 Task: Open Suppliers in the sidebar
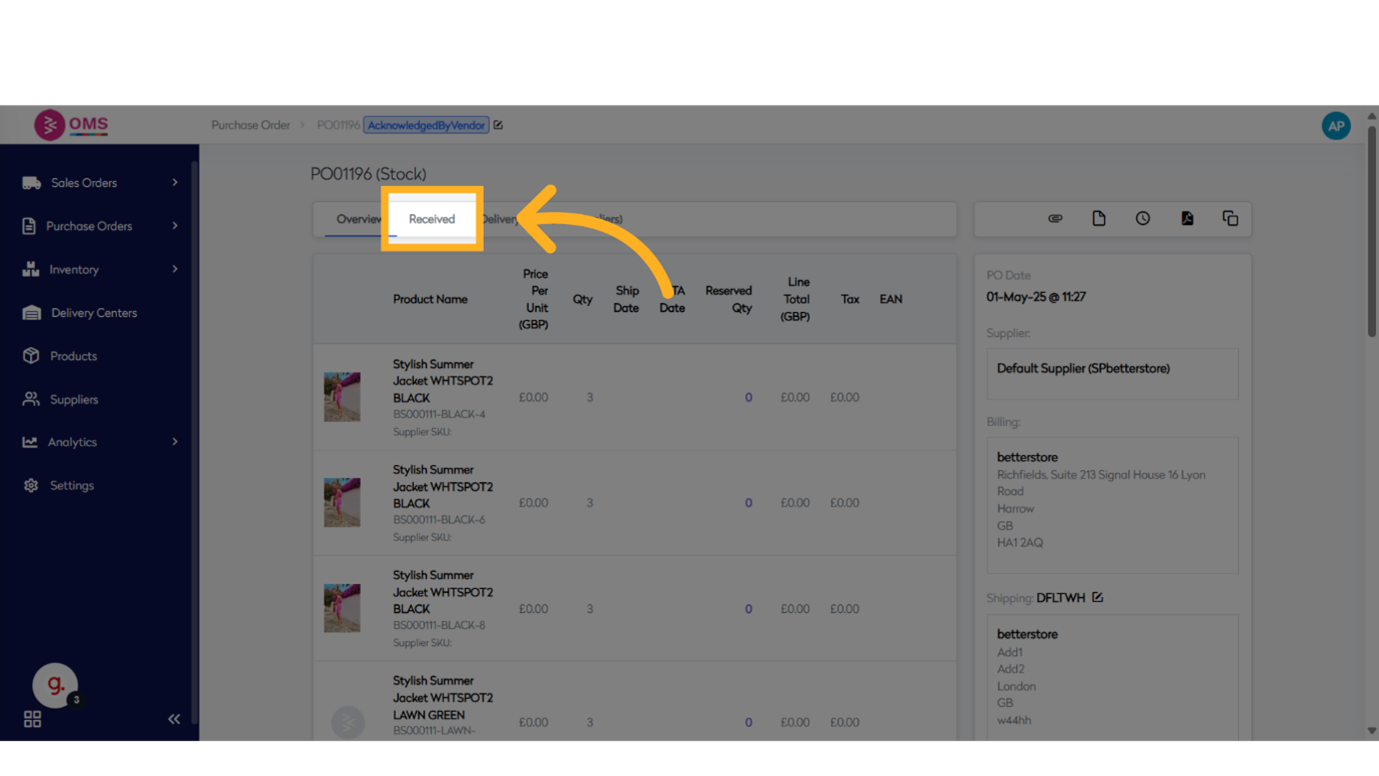[x=74, y=399]
